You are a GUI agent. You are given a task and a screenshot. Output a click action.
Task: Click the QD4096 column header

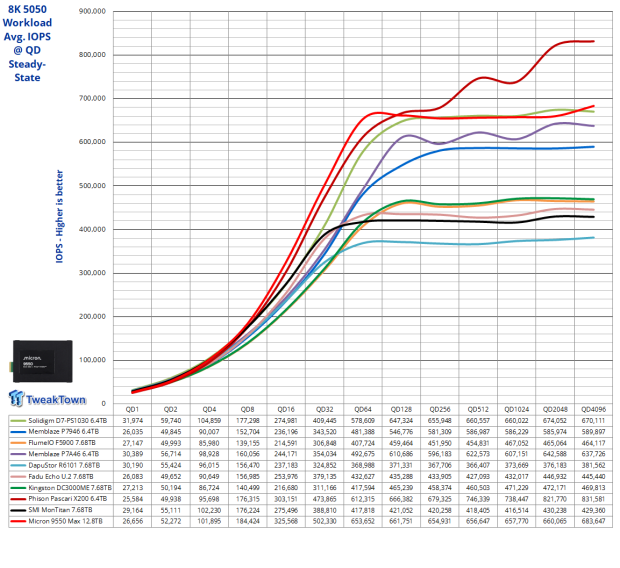coord(594,409)
